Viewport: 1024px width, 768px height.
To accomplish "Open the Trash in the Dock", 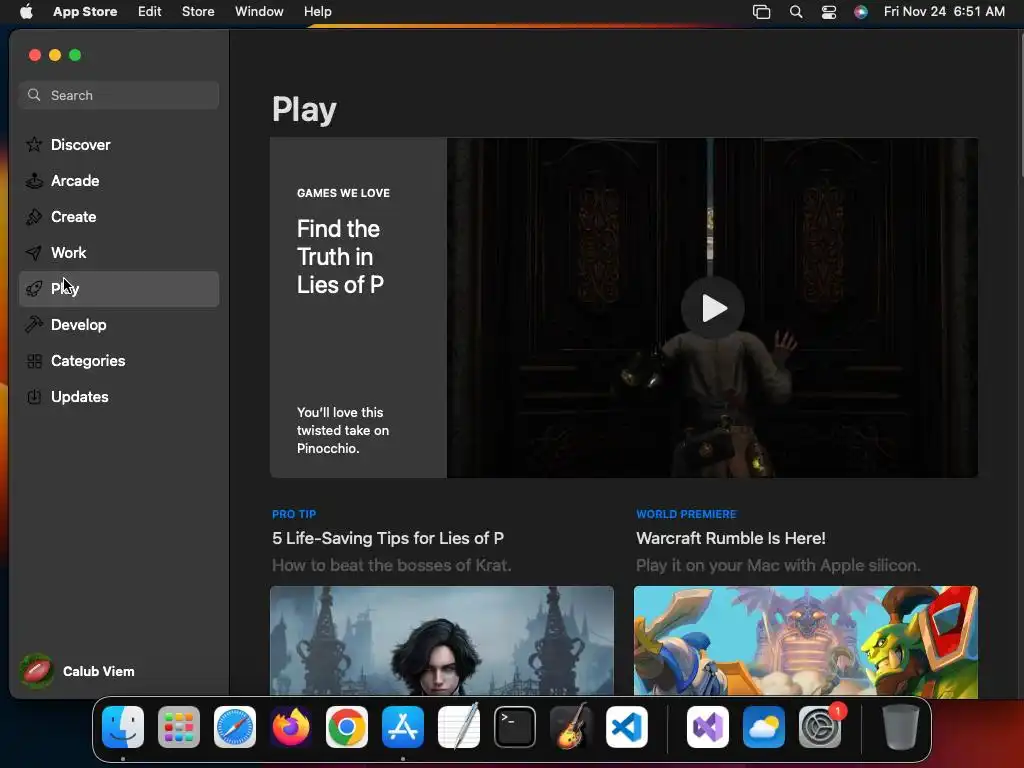I will tap(901, 727).
